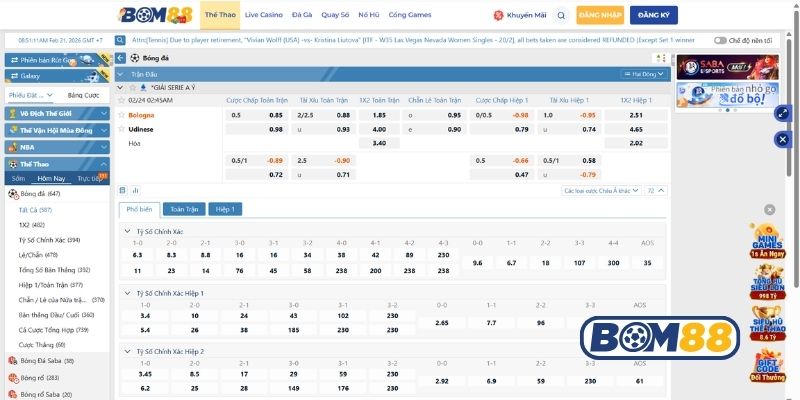Toggle Chế độ nền tối dark mode switch

tap(720, 40)
